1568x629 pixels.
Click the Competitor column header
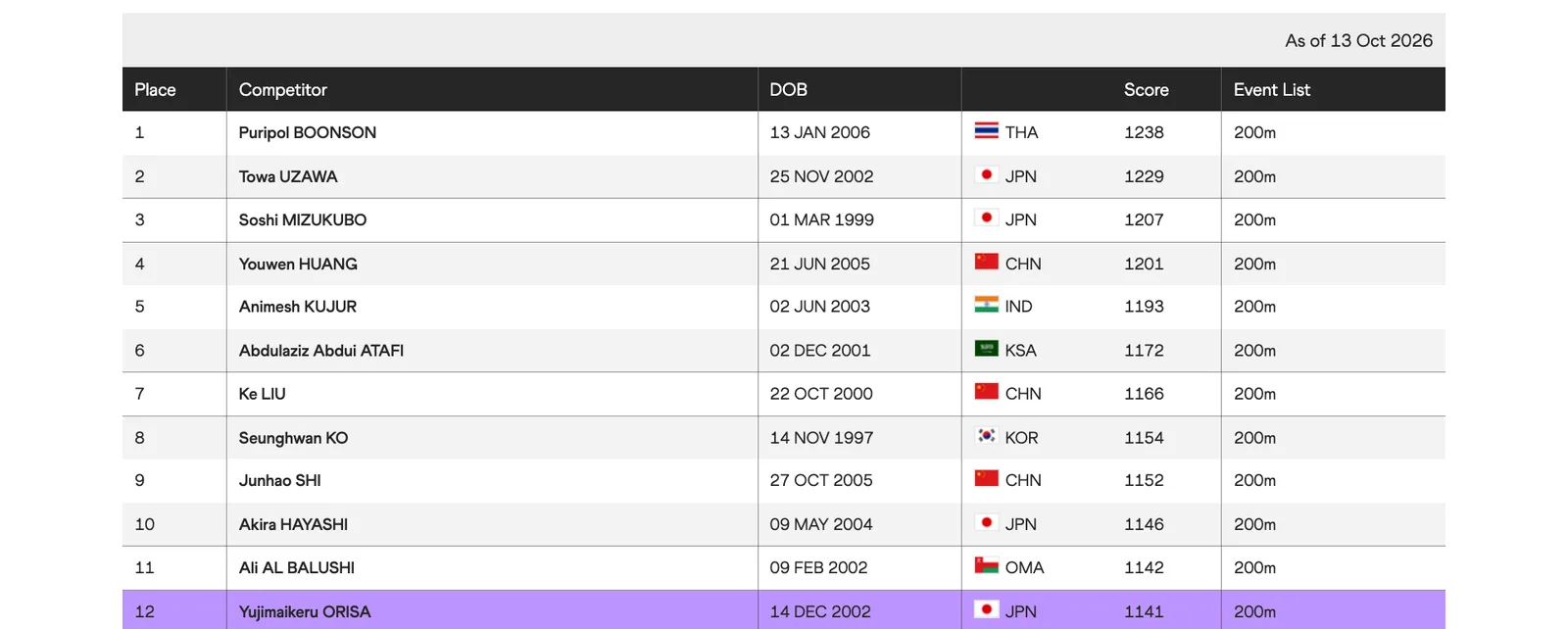pos(283,90)
